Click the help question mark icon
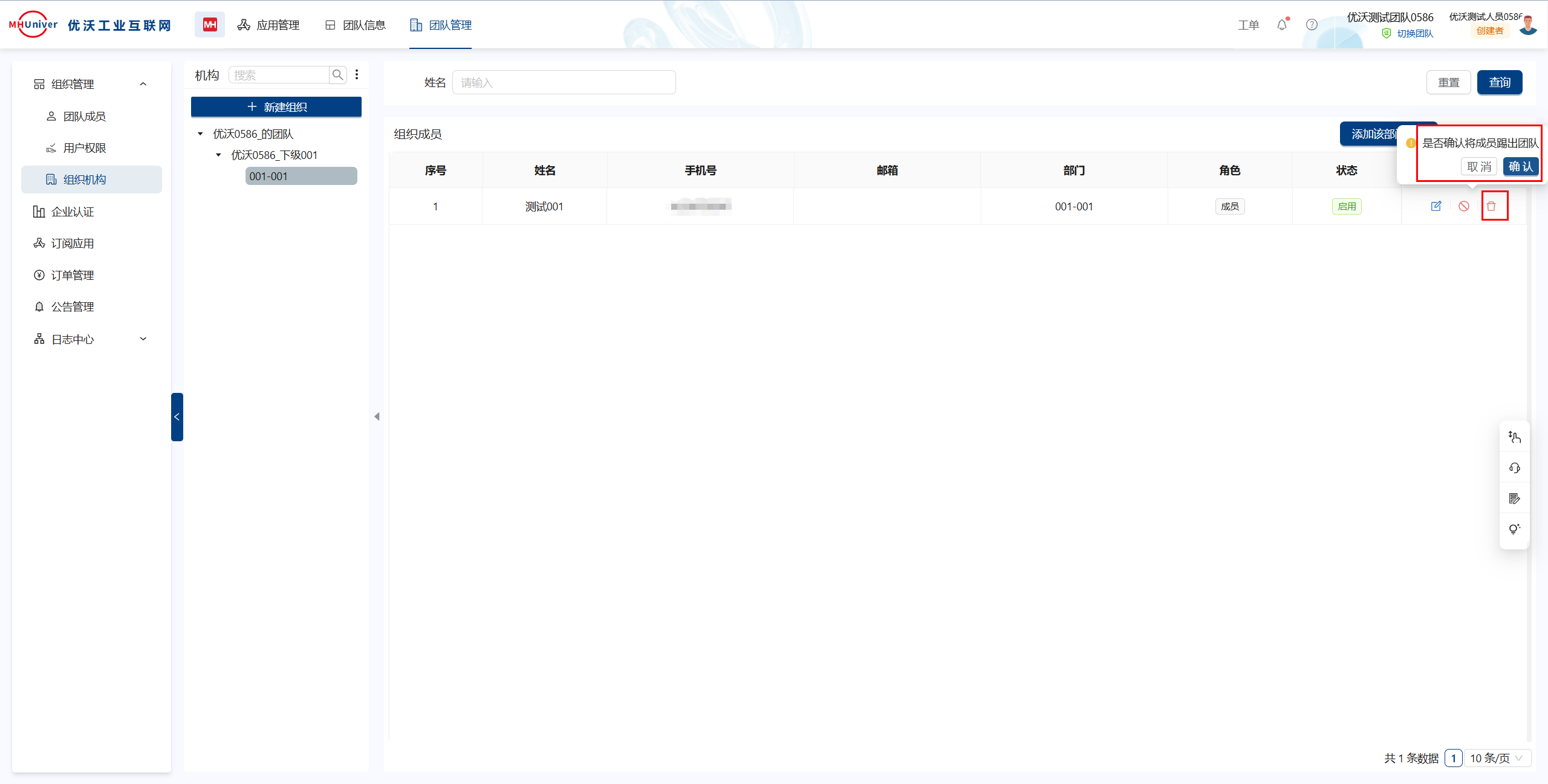Viewport: 1548px width, 784px height. (x=1311, y=25)
